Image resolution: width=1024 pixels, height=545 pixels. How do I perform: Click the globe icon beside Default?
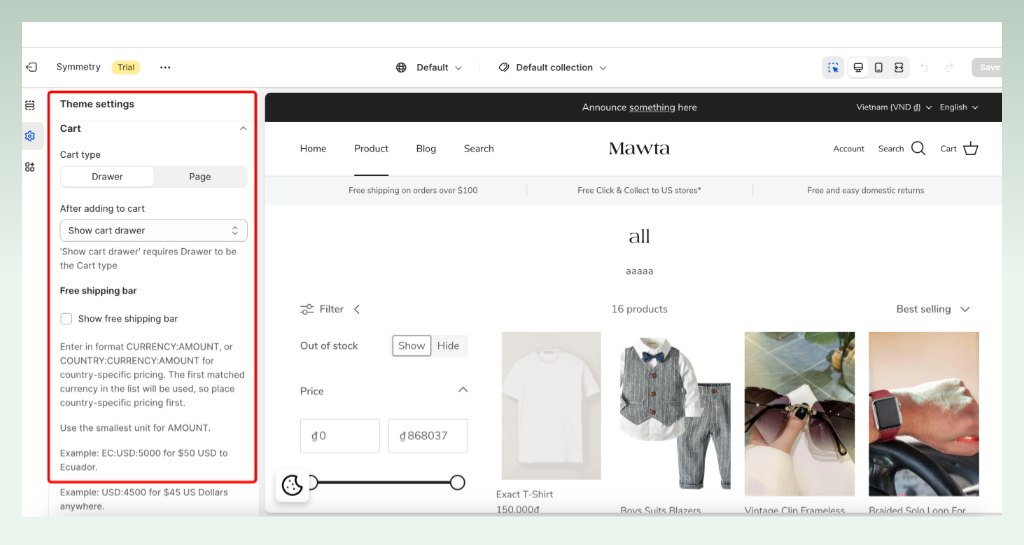click(401, 67)
